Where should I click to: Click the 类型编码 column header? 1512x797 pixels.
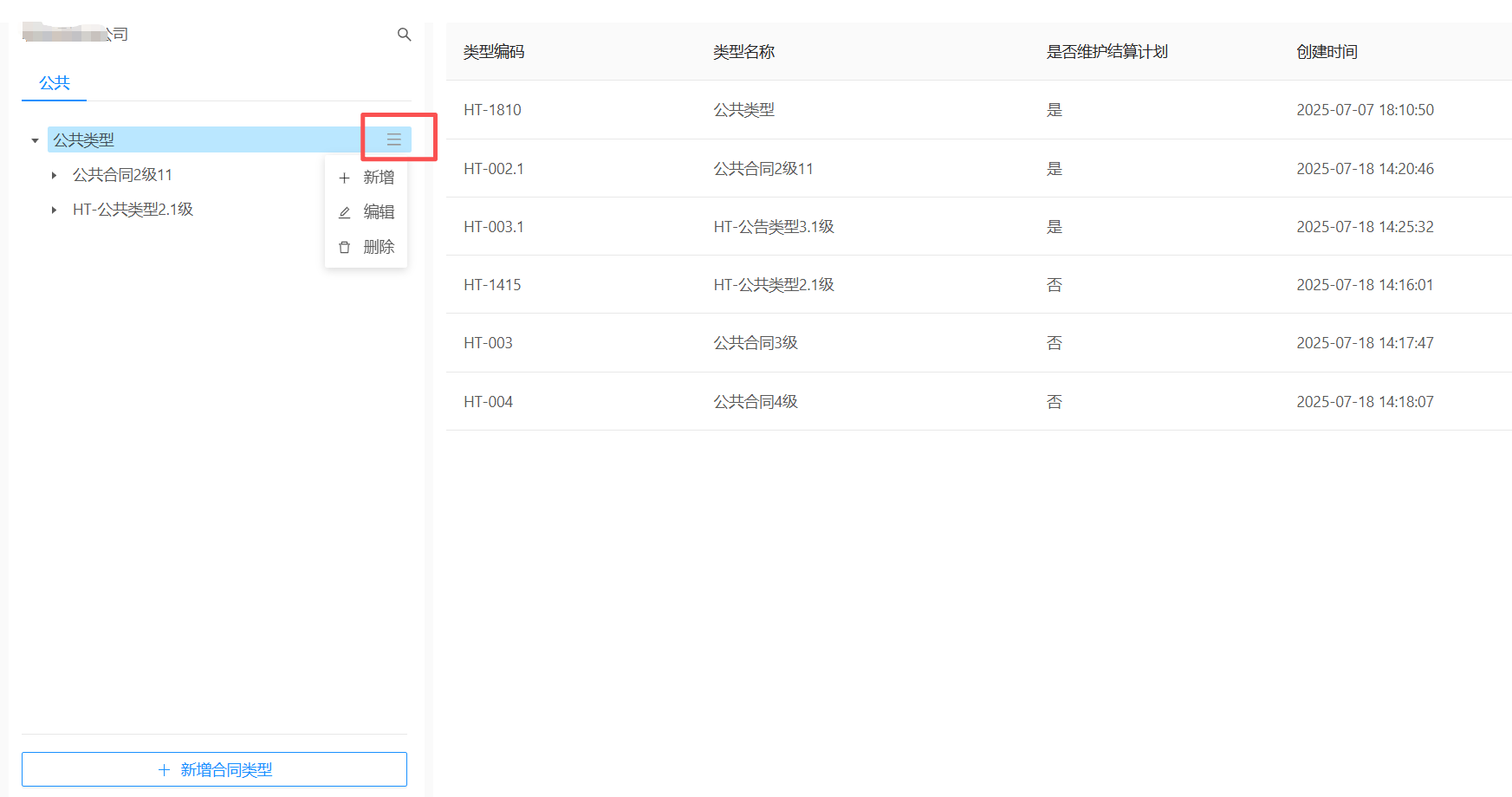click(494, 52)
